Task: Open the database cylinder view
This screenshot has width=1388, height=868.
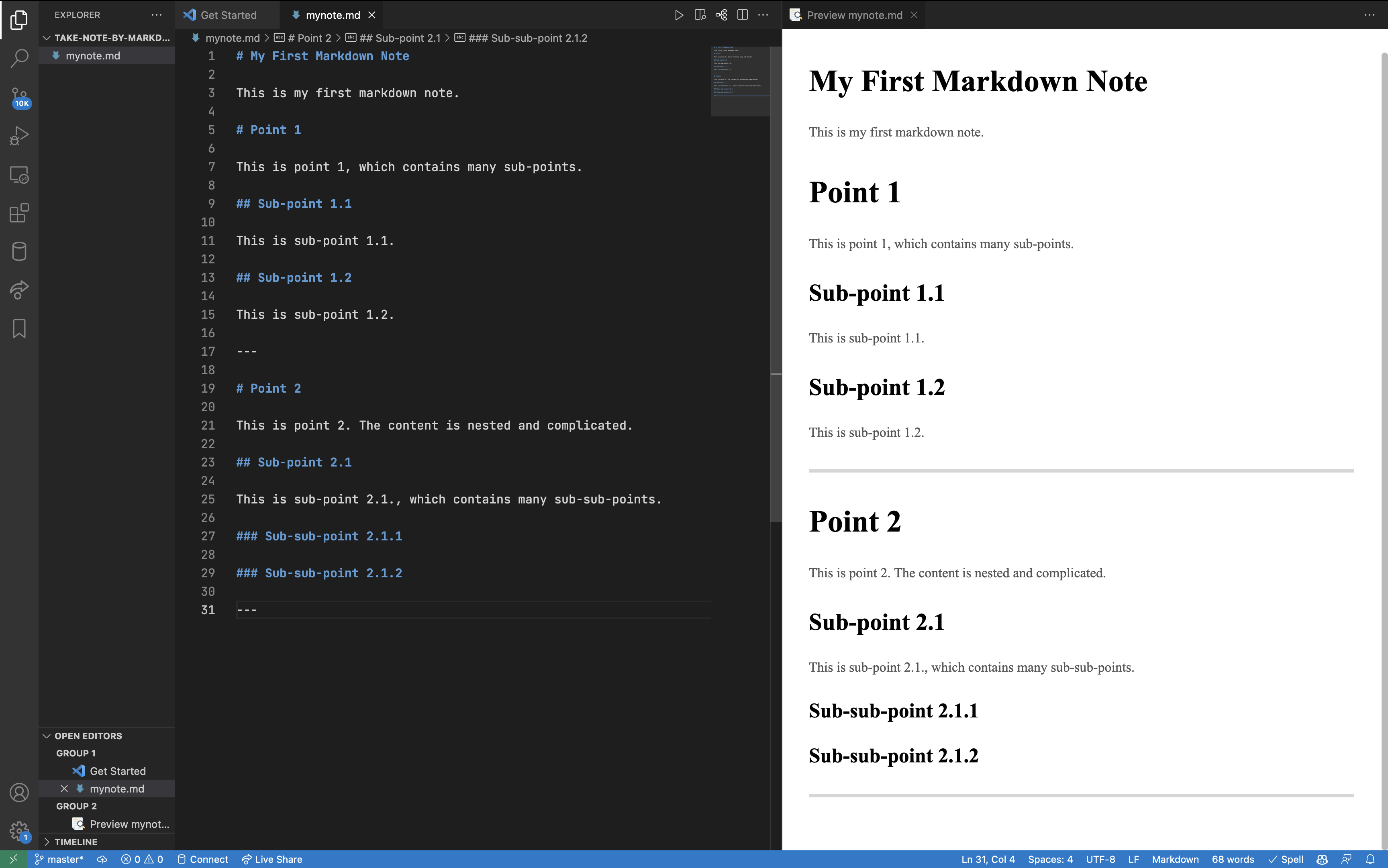Action: pos(19,251)
